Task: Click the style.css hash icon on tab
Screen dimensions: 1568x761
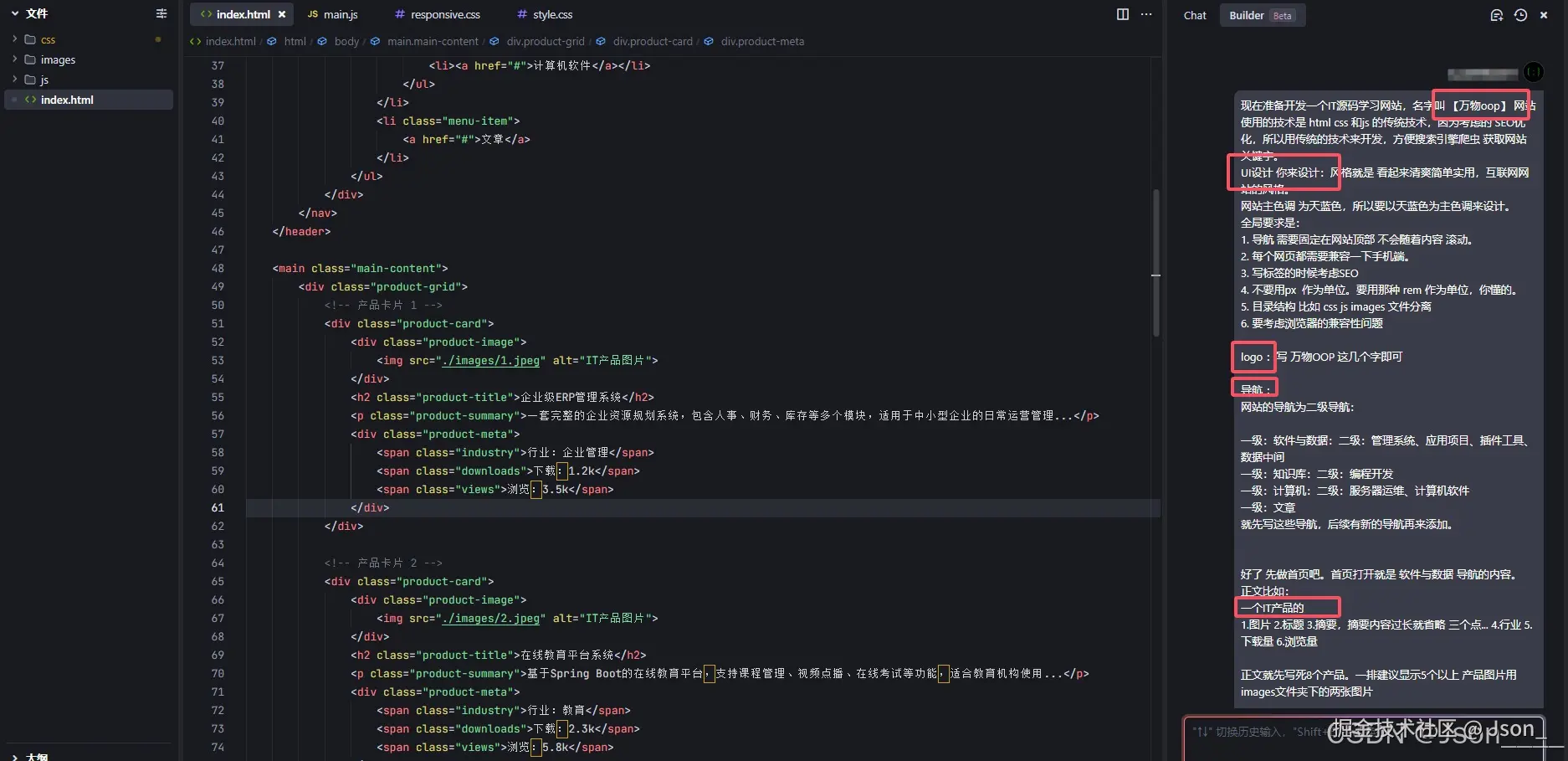Action: pyautogui.click(x=522, y=14)
